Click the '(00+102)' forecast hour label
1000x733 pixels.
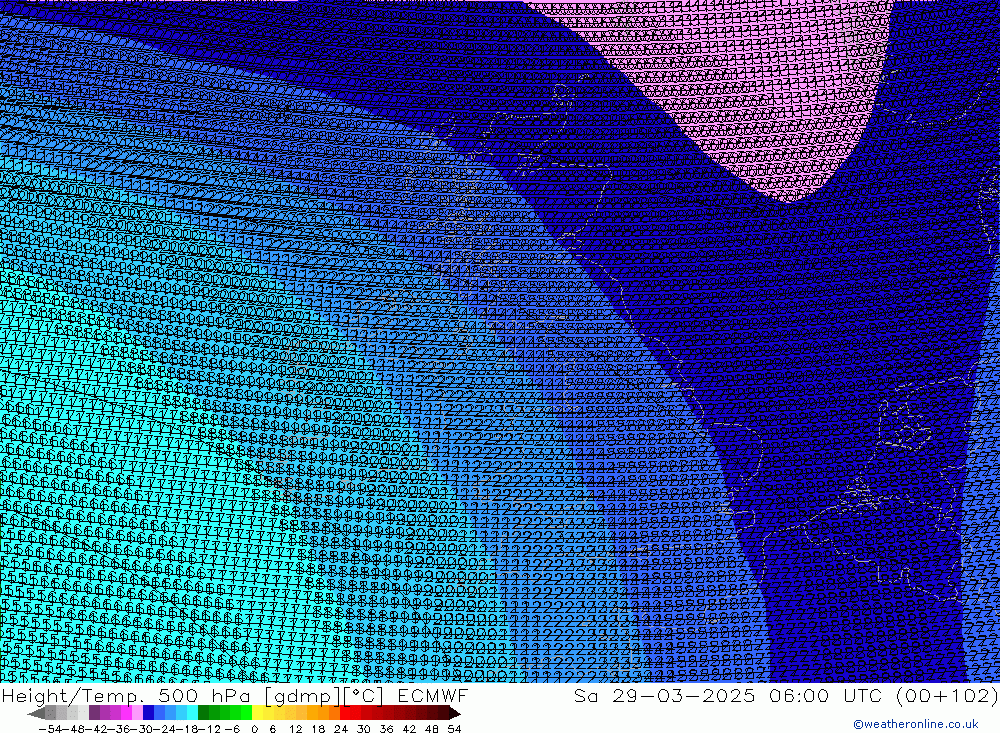pyautogui.click(x=948, y=695)
